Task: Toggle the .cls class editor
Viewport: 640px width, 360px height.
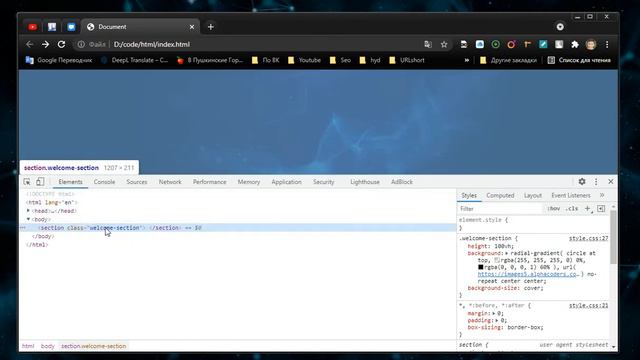Action: pos(572,209)
